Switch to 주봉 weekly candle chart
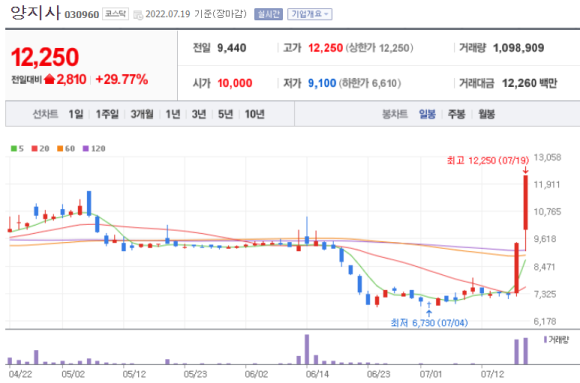580x383 pixels. click(x=456, y=114)
